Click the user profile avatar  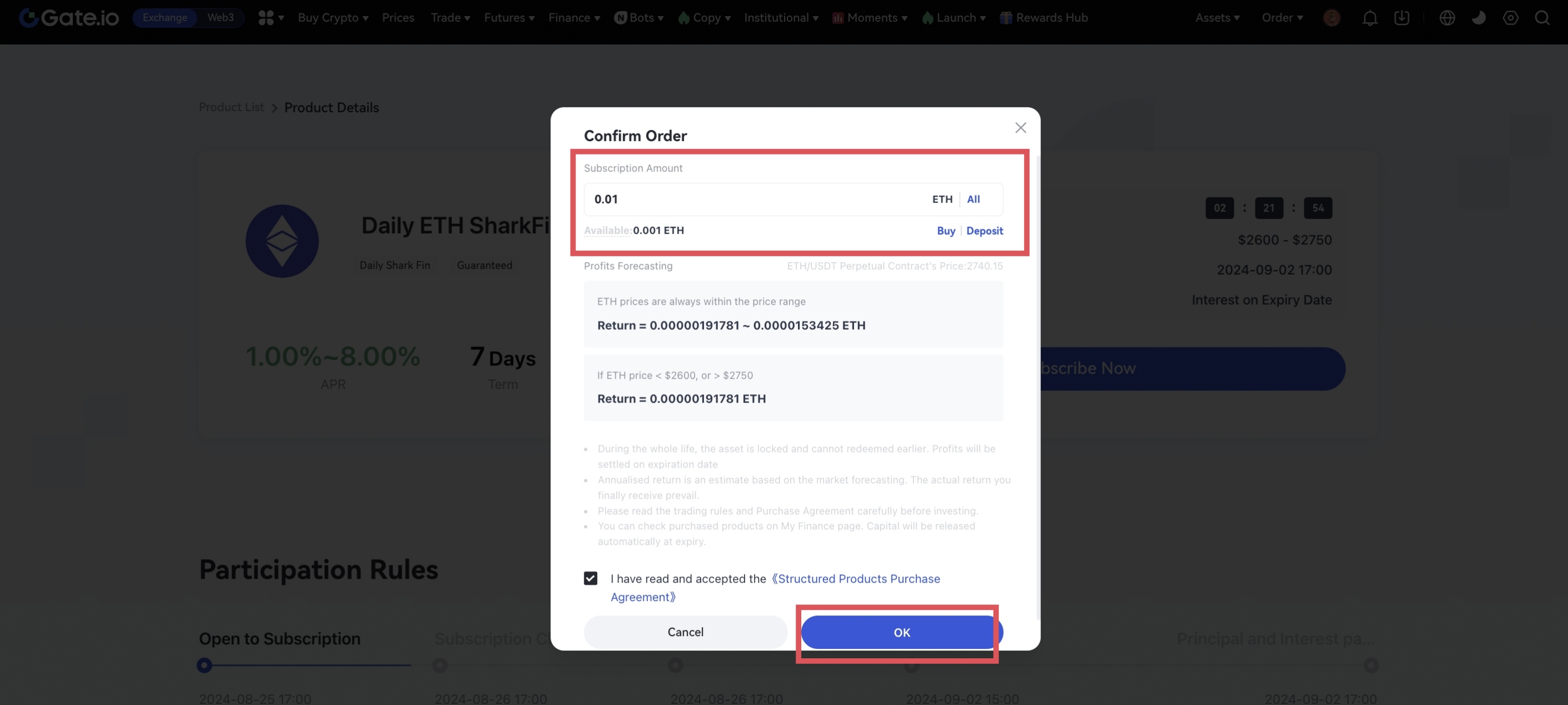(1332, 18)
